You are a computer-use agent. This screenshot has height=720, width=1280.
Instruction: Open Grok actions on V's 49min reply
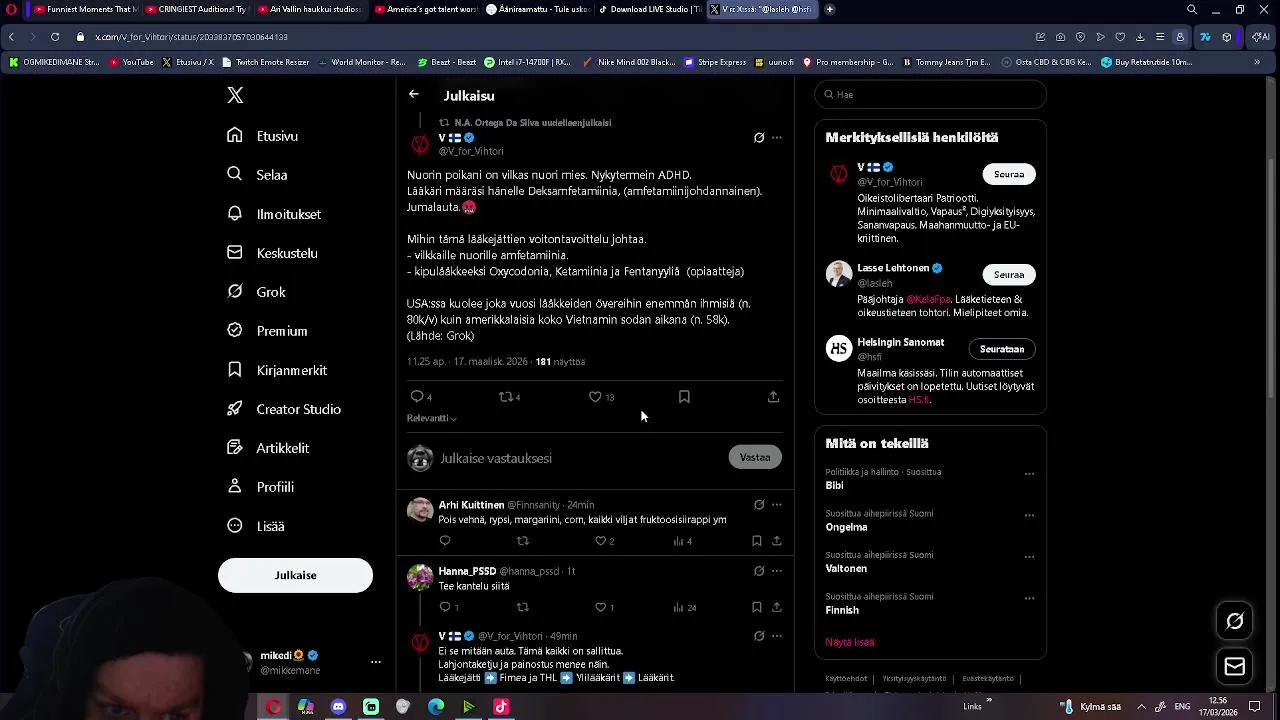(x=759, y=636)
